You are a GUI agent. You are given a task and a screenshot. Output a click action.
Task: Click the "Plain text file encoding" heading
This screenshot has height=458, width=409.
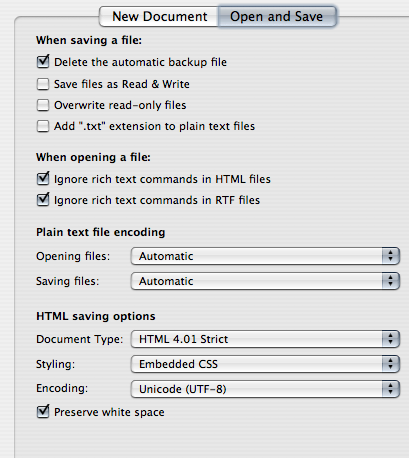click(x=101, y=232)
